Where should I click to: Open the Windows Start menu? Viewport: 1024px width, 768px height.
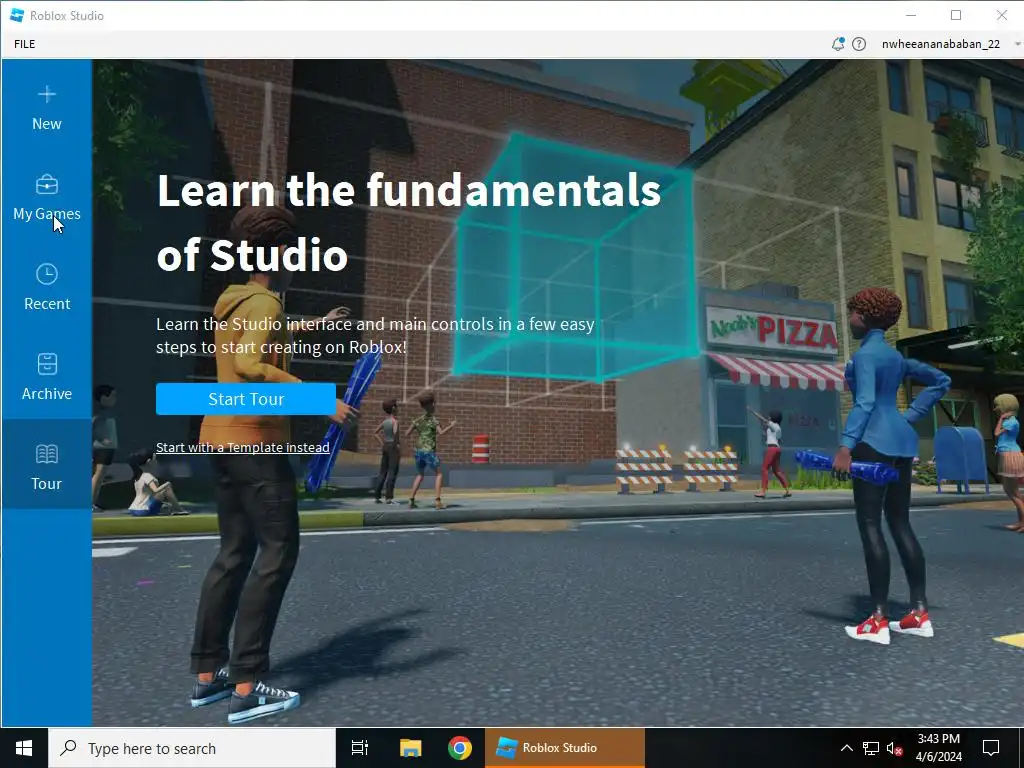coord(24,748)
